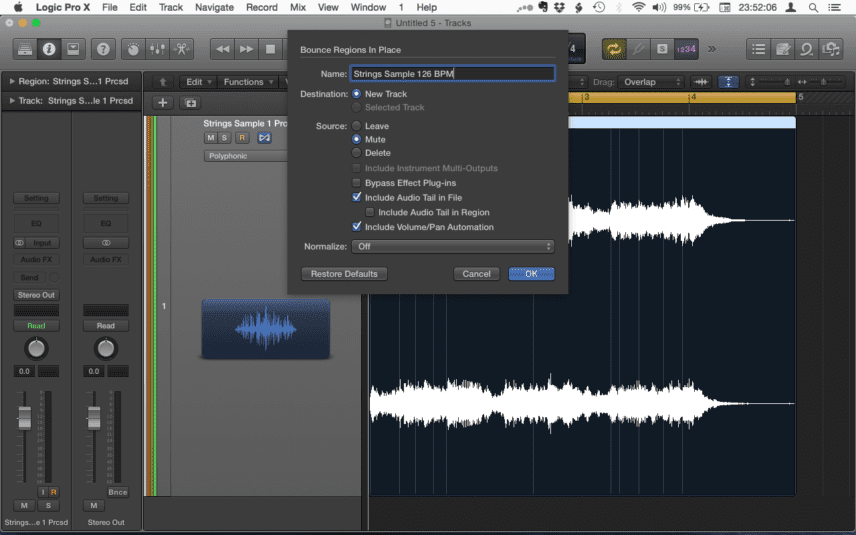Toggle the waveform zoom icon
856x535 pixels.
point(701,82)
